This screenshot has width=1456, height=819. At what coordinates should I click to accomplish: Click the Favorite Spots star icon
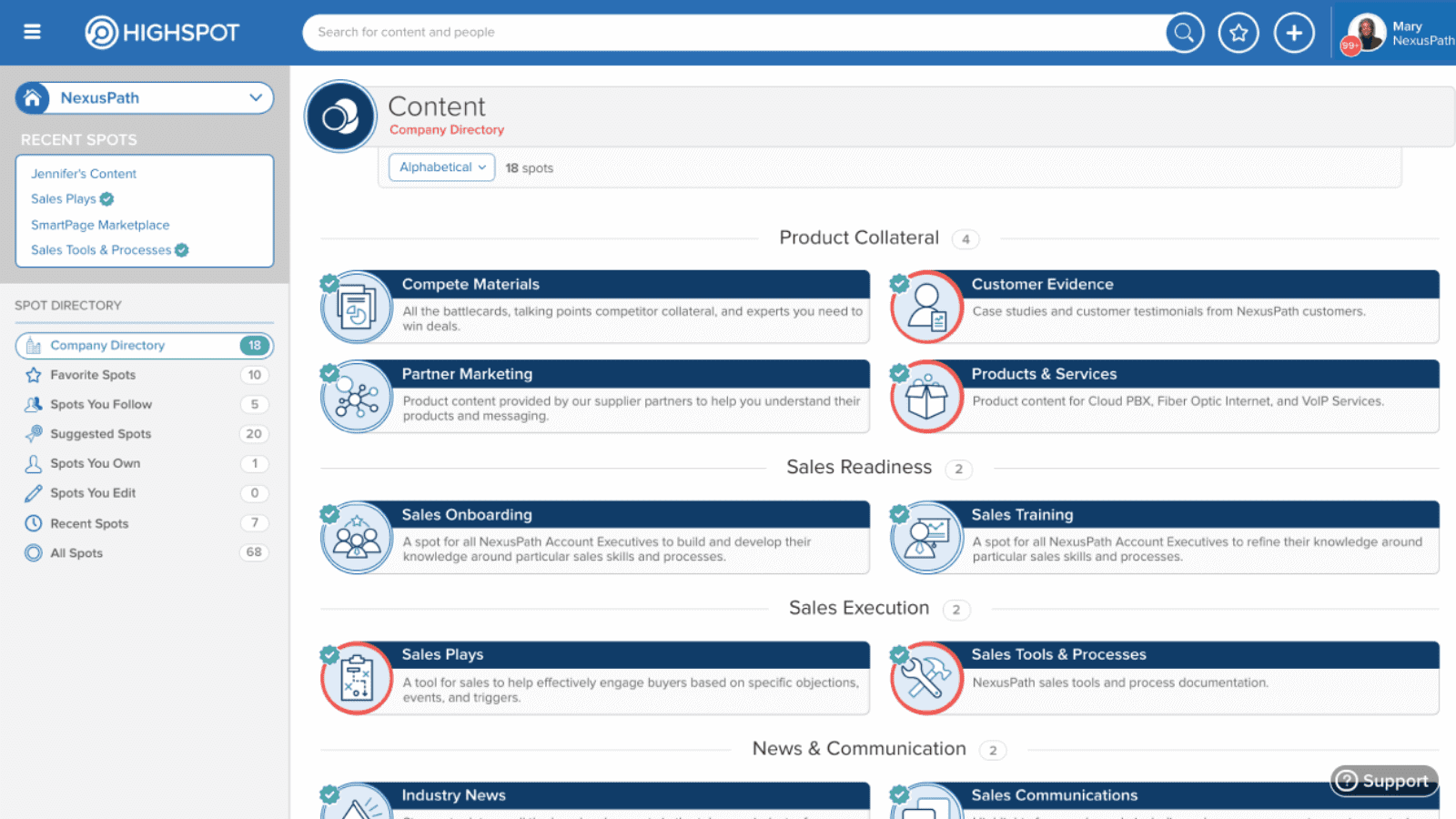coord(34,375)
